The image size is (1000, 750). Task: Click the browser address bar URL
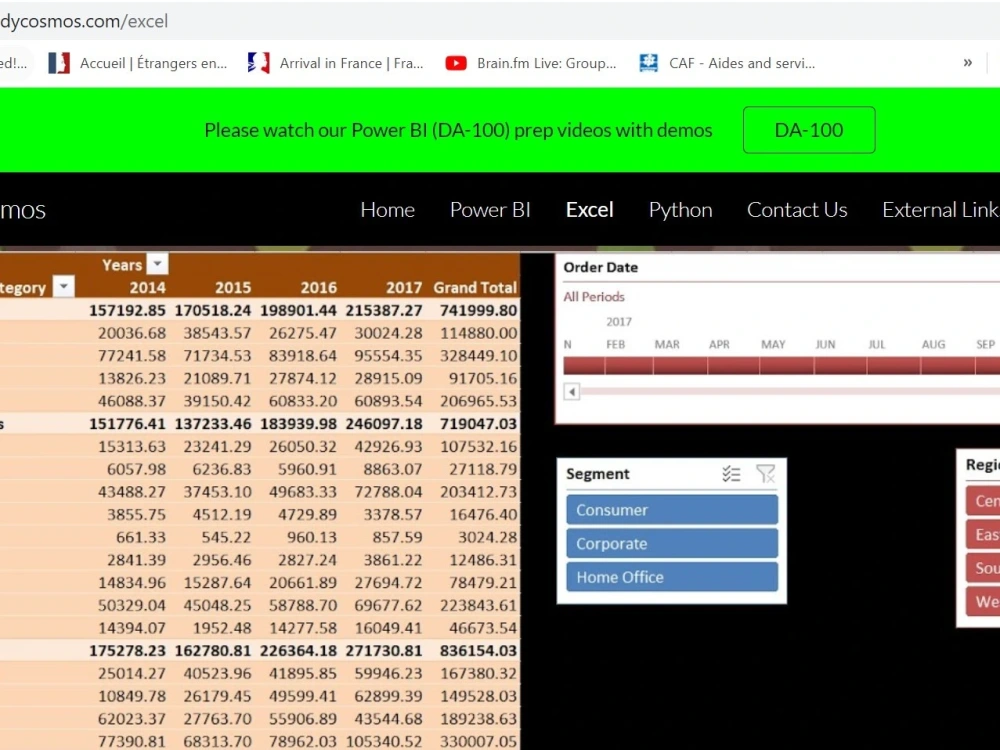pos(84,21)
